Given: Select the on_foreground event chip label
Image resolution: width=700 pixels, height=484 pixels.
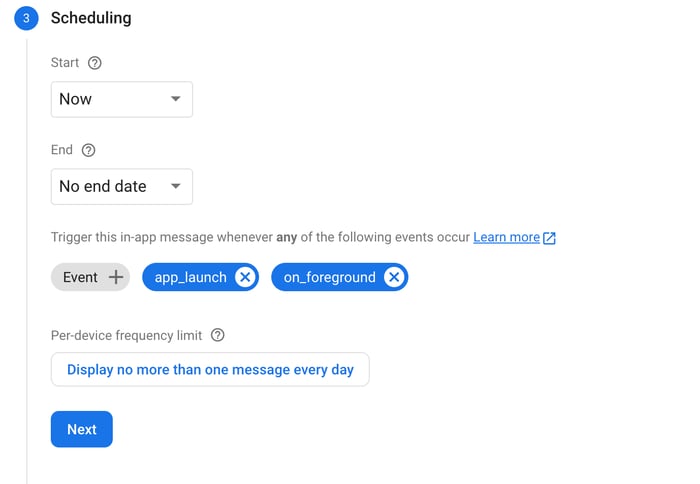Looking at the screenshot, I should coord(329,277).
